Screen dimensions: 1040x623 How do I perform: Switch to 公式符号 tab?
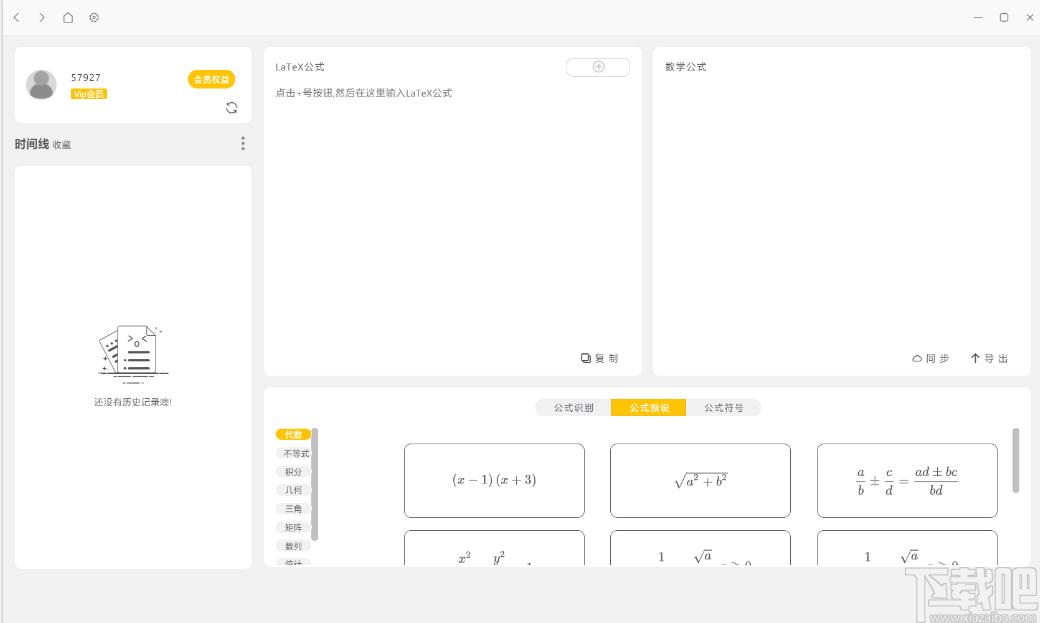[x=724, y=407]
